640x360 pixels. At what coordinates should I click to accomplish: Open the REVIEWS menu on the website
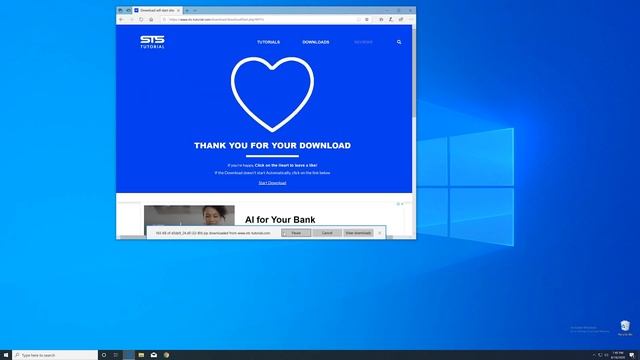(x=363, y=42)
